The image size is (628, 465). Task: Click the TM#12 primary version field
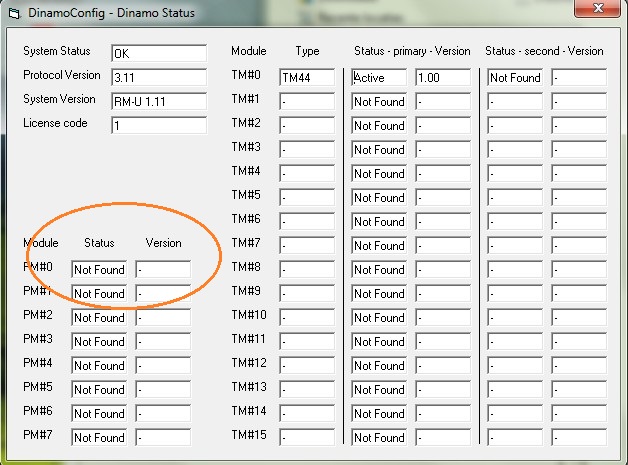point(442,366)
